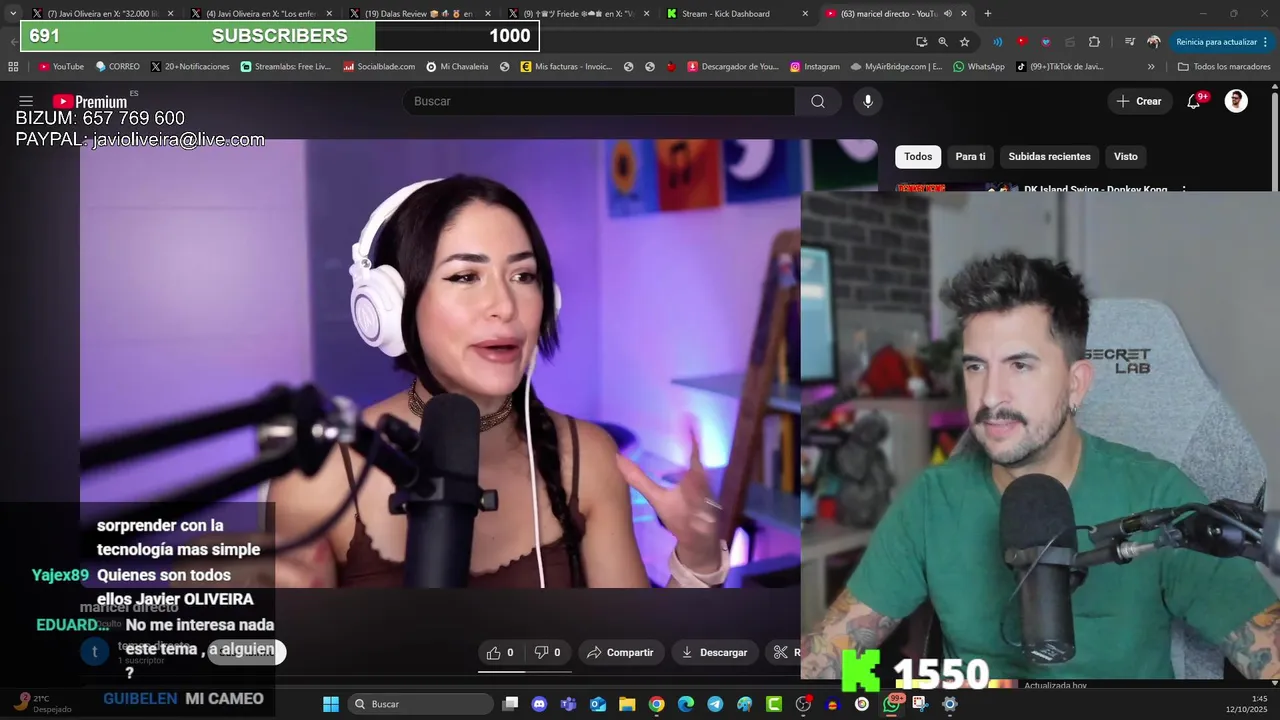The width and height of the screenshot is (1280, 720).
Task: Start voice search with the microphone icon
Action: (x=868, y=101)
